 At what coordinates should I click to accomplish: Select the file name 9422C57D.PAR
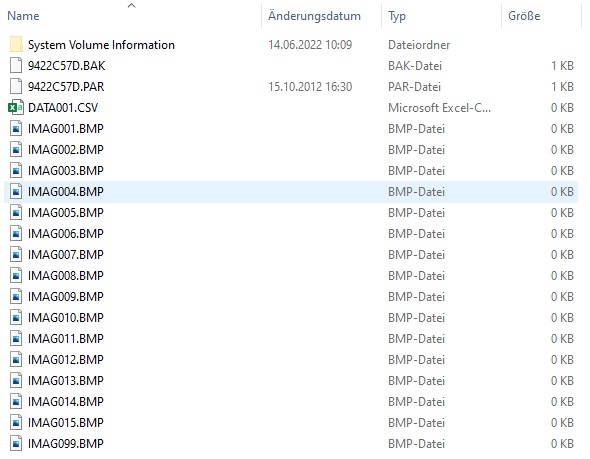coord(66,87)
